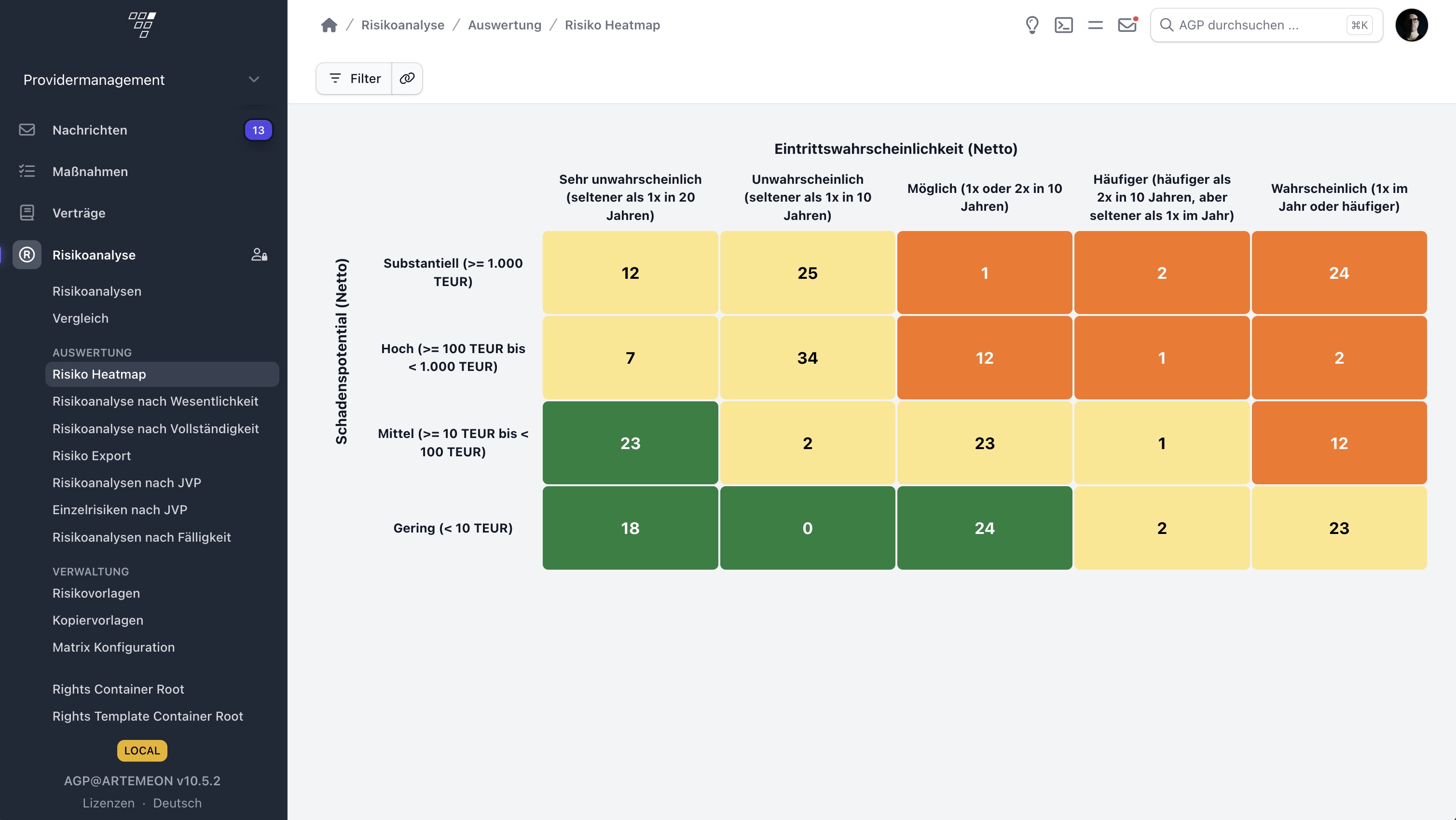Select Matrix Konfiguration menu entry
Viewport: 1456px width, 820px height.
[113, 647]
